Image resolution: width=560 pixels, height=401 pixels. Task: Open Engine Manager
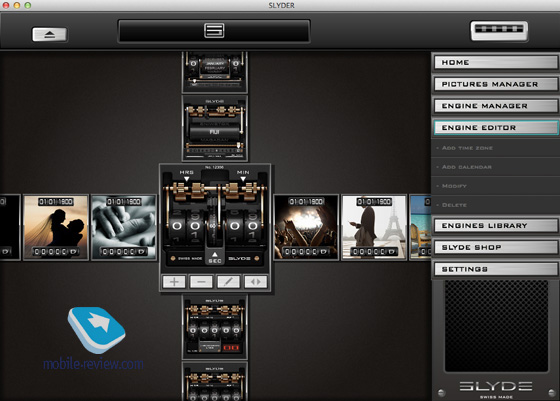(496, 106)
